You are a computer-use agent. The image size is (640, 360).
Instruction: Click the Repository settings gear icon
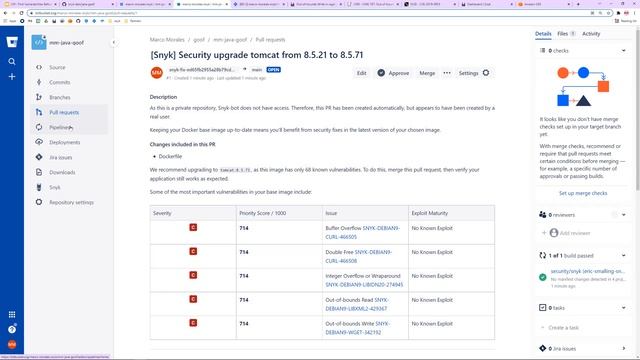click(39, 202)
